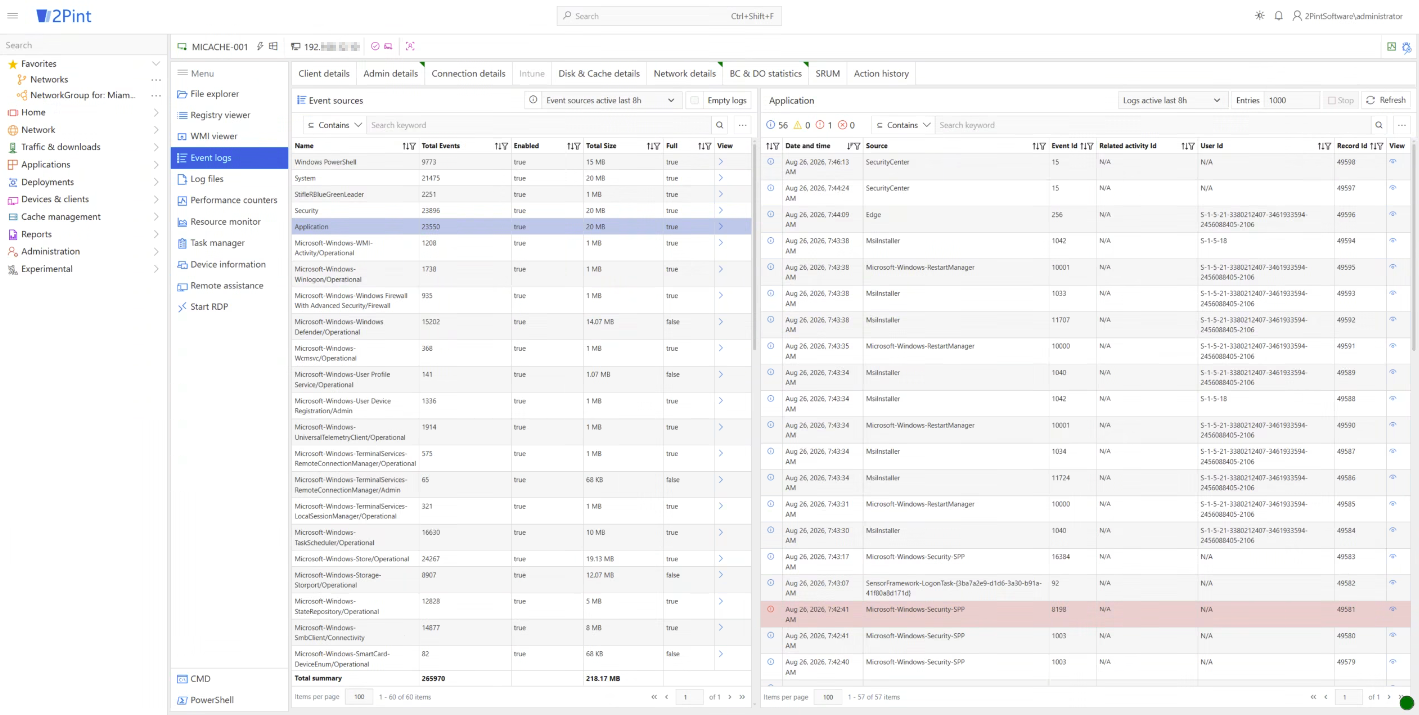Filter by critical events count

(846, 125)
